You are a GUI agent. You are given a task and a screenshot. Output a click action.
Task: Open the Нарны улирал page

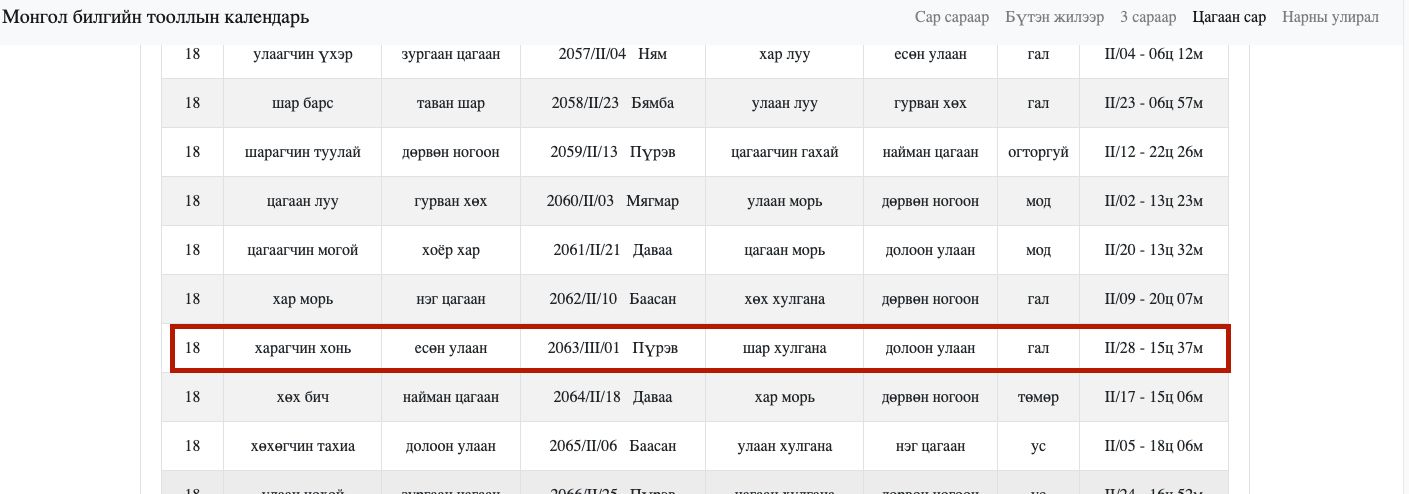click(x=1330, y=17)
